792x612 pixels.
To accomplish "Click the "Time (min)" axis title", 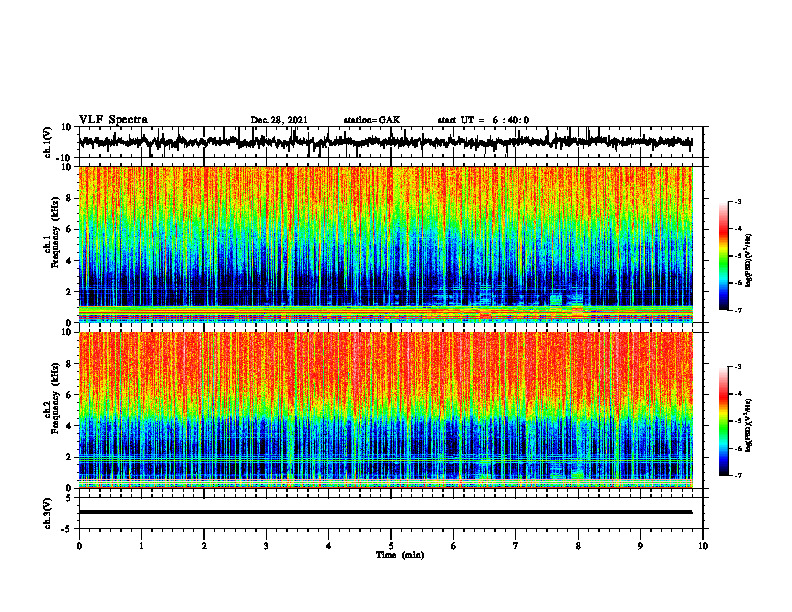I will pos(400,555).
